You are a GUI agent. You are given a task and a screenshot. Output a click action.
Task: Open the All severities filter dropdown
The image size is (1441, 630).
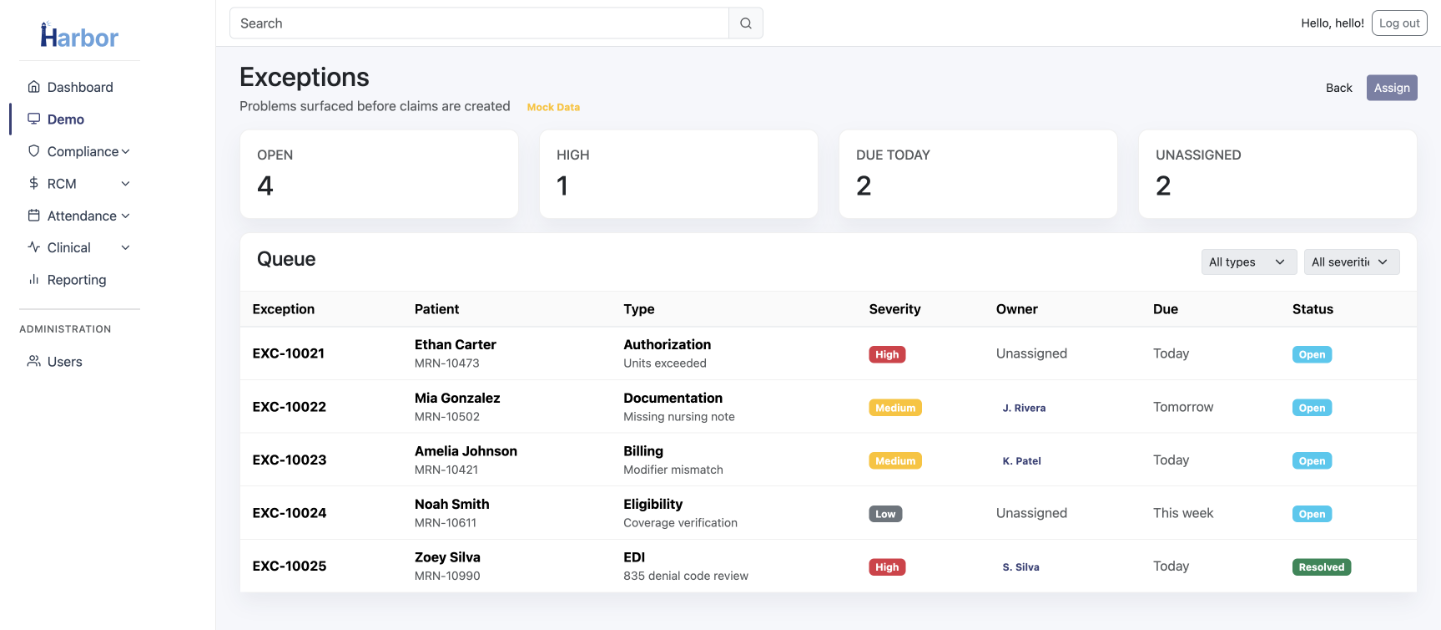click(1351, 261)
